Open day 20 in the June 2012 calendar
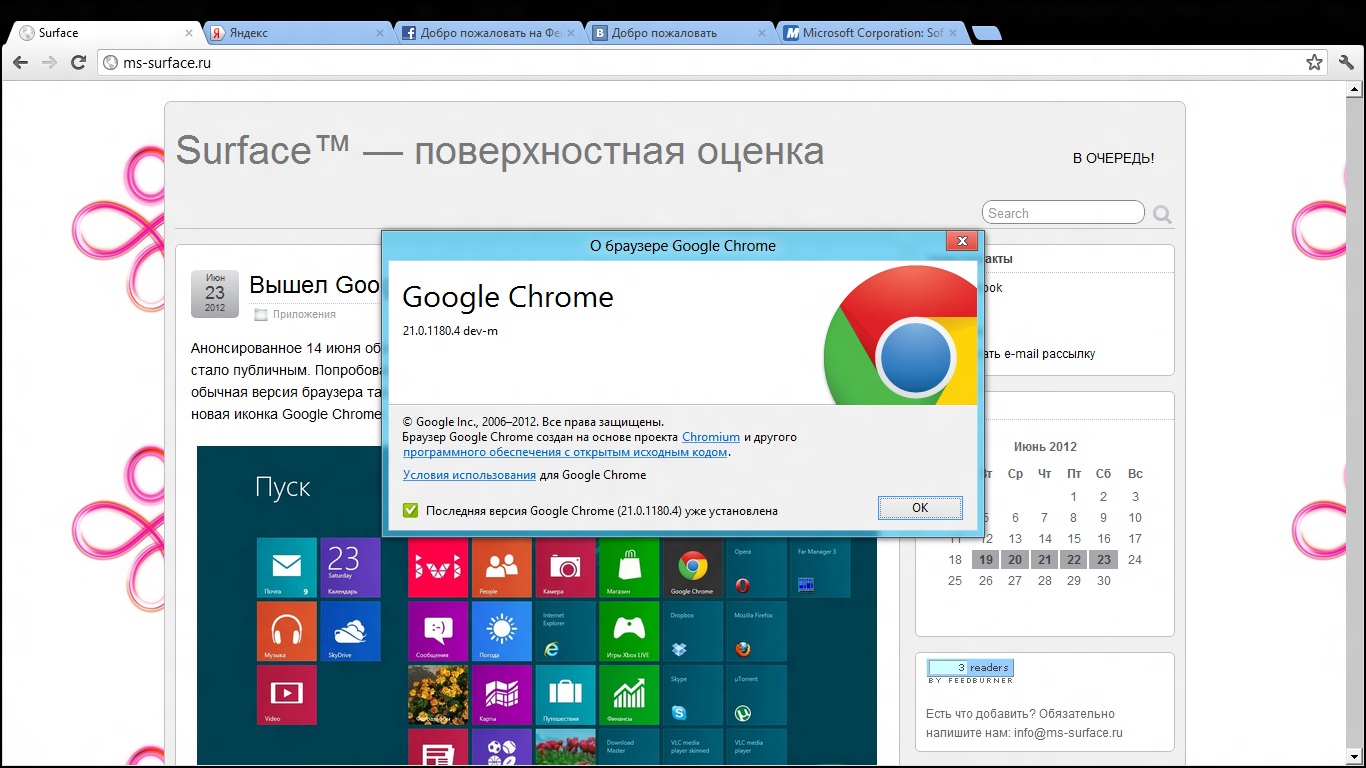The height and width of the screenshot is (768, 1366). click(x=1015, y=560)
